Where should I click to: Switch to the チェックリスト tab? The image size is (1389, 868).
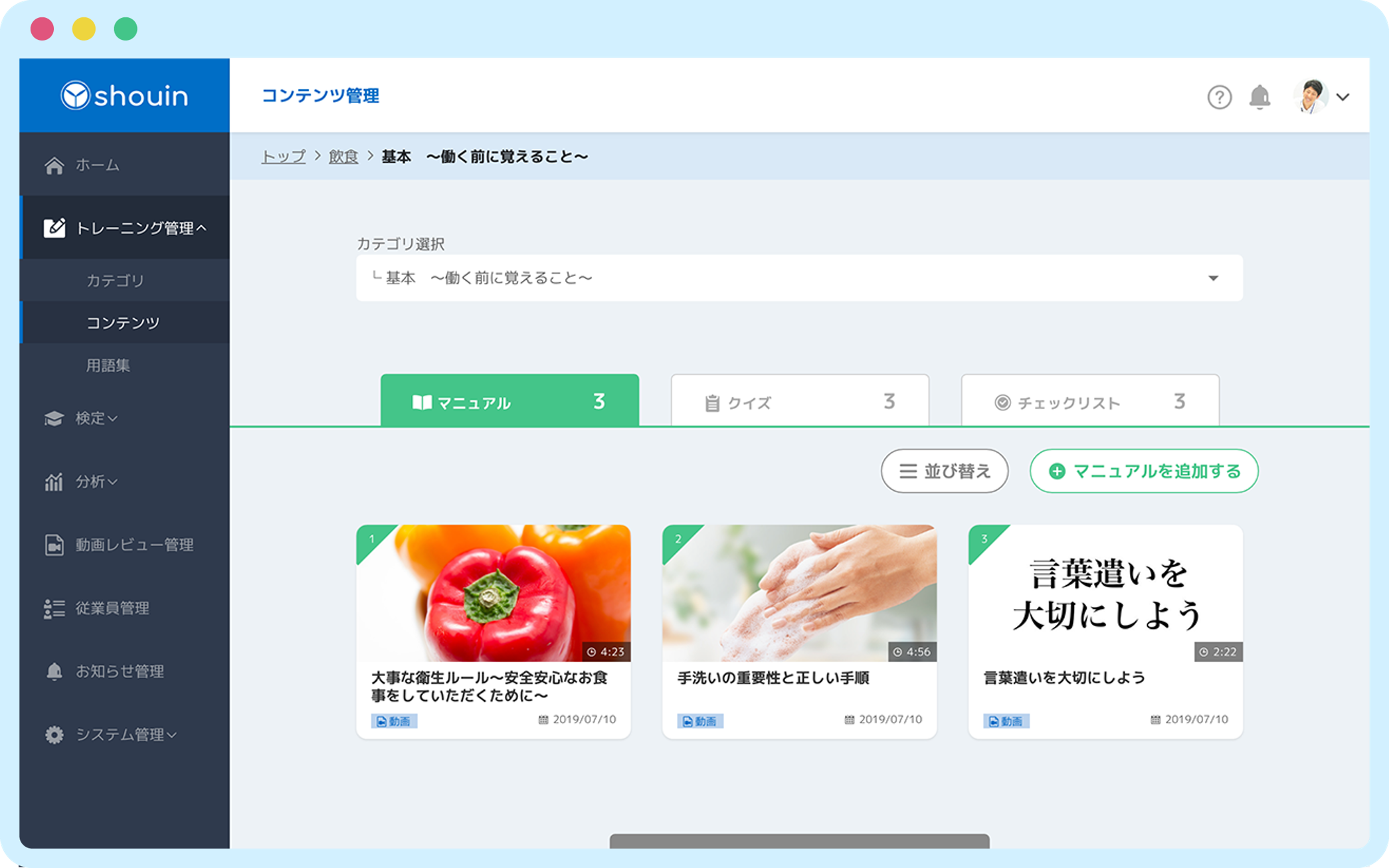[1089, 402]
